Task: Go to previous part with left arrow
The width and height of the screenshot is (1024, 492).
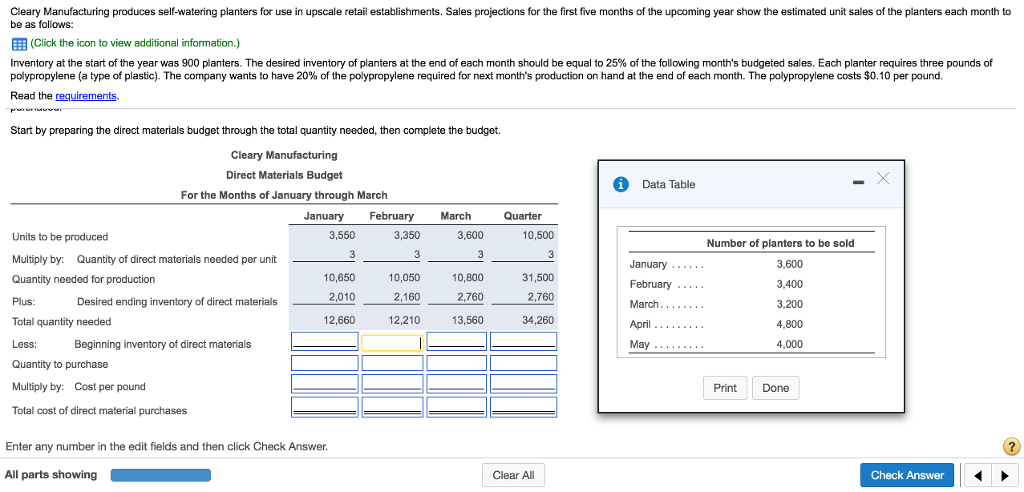Action: click(978, 476)
